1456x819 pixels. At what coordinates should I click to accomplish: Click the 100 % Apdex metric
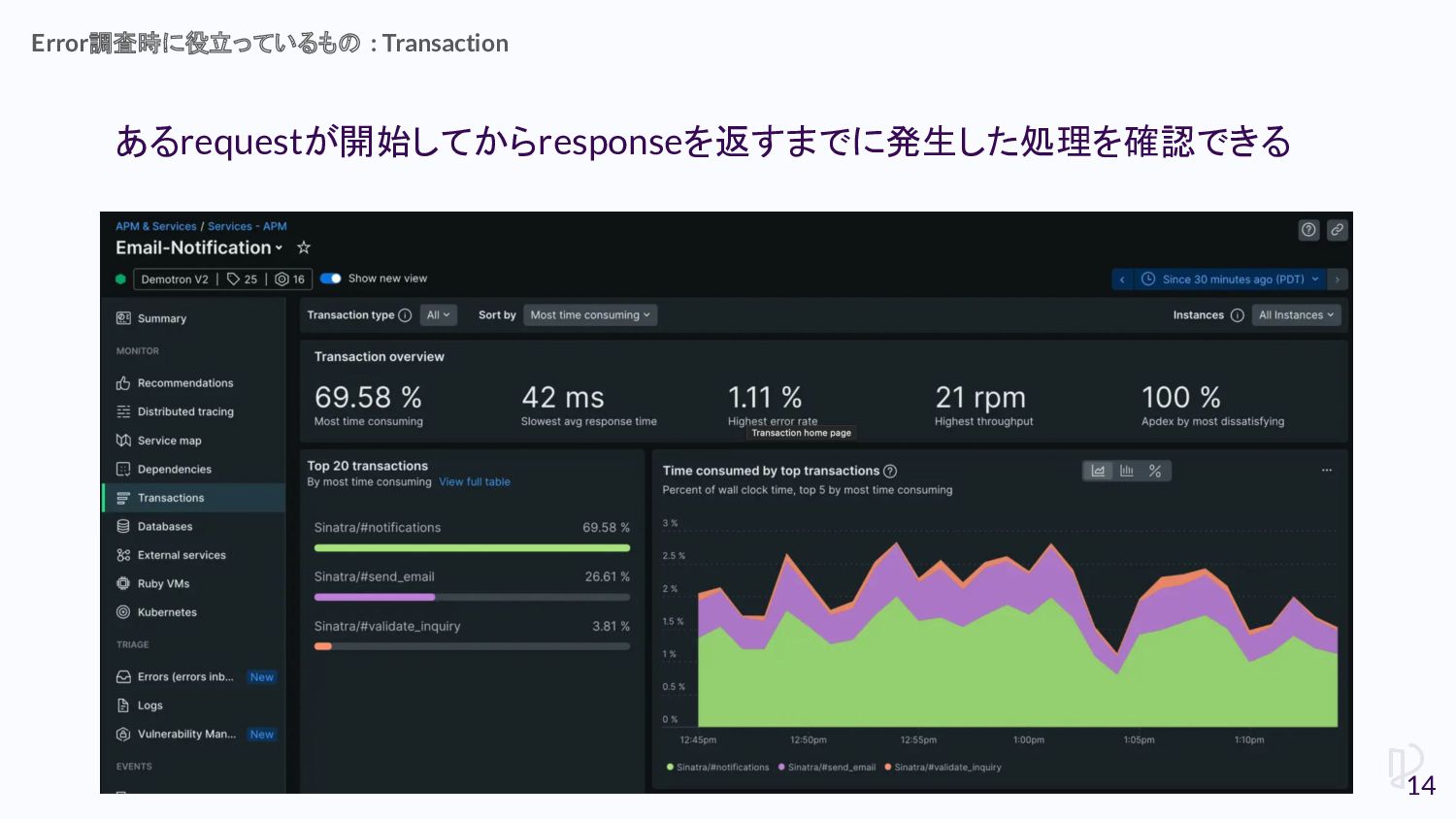point(1212,406)
